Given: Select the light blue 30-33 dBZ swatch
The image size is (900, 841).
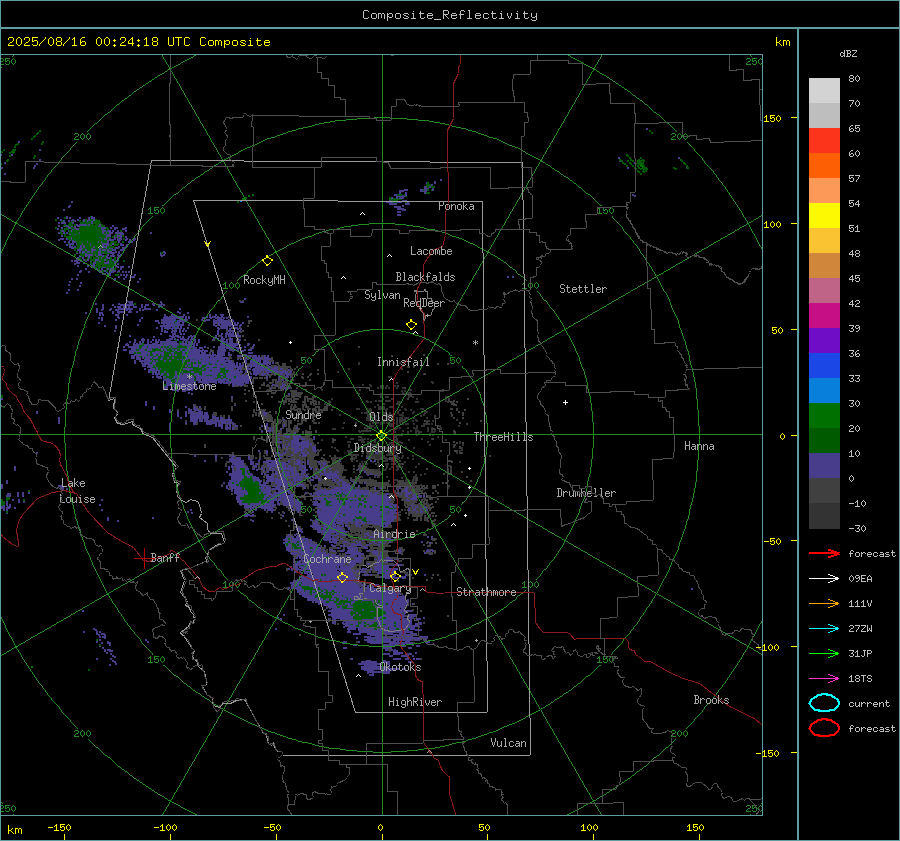Looking at the screenshot, I should [x=824, y=390].
